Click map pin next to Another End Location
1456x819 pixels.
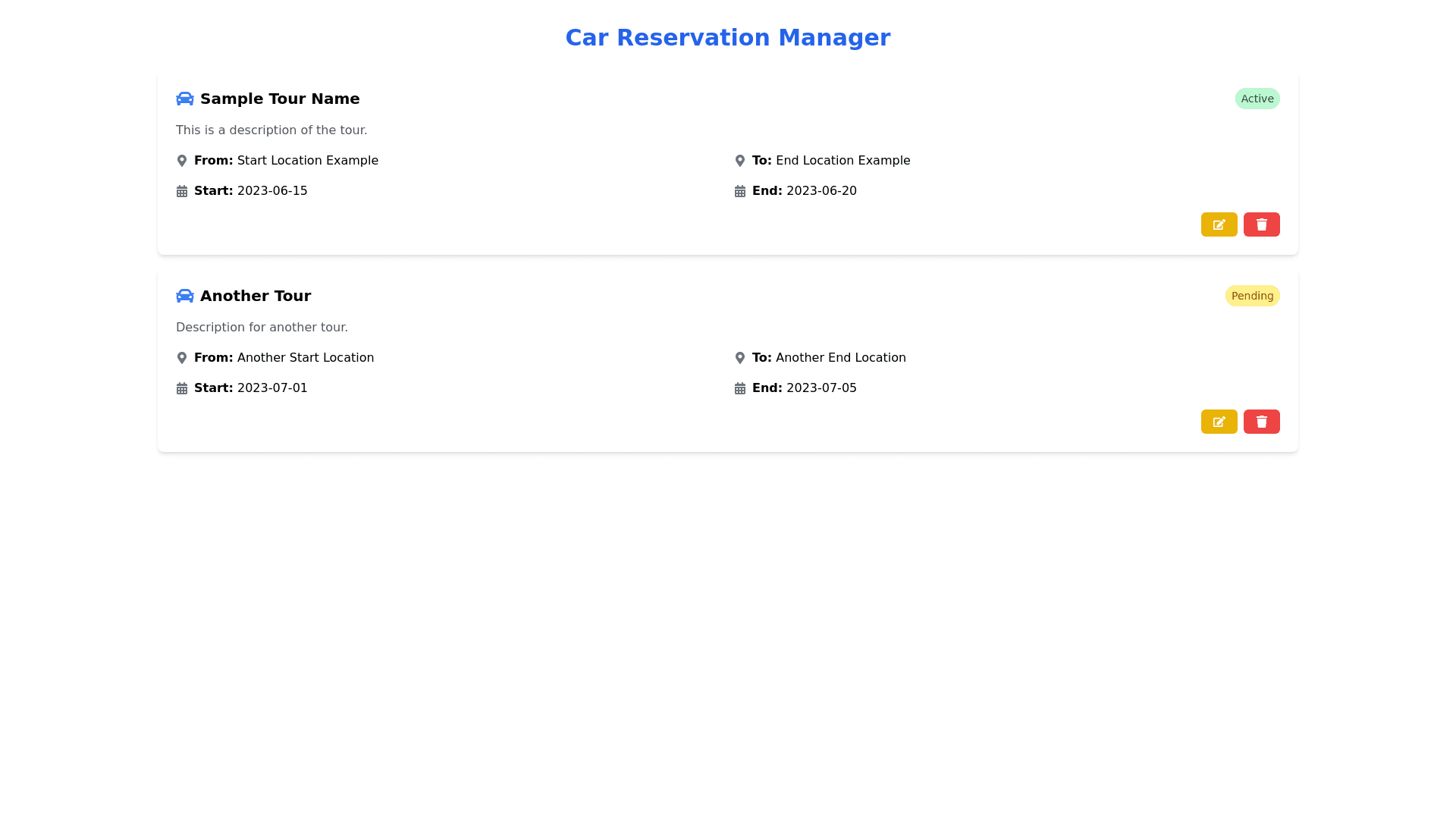(x=740, y=358)
